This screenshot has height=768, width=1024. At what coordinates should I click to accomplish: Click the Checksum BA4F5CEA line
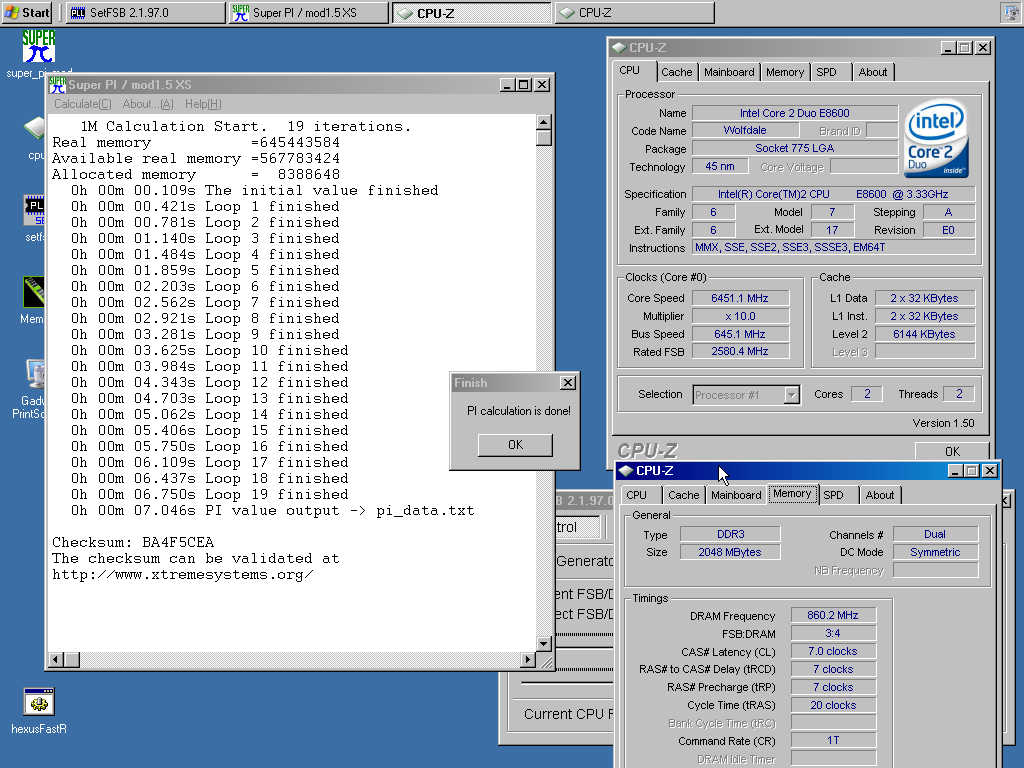[x=133, y=543]
